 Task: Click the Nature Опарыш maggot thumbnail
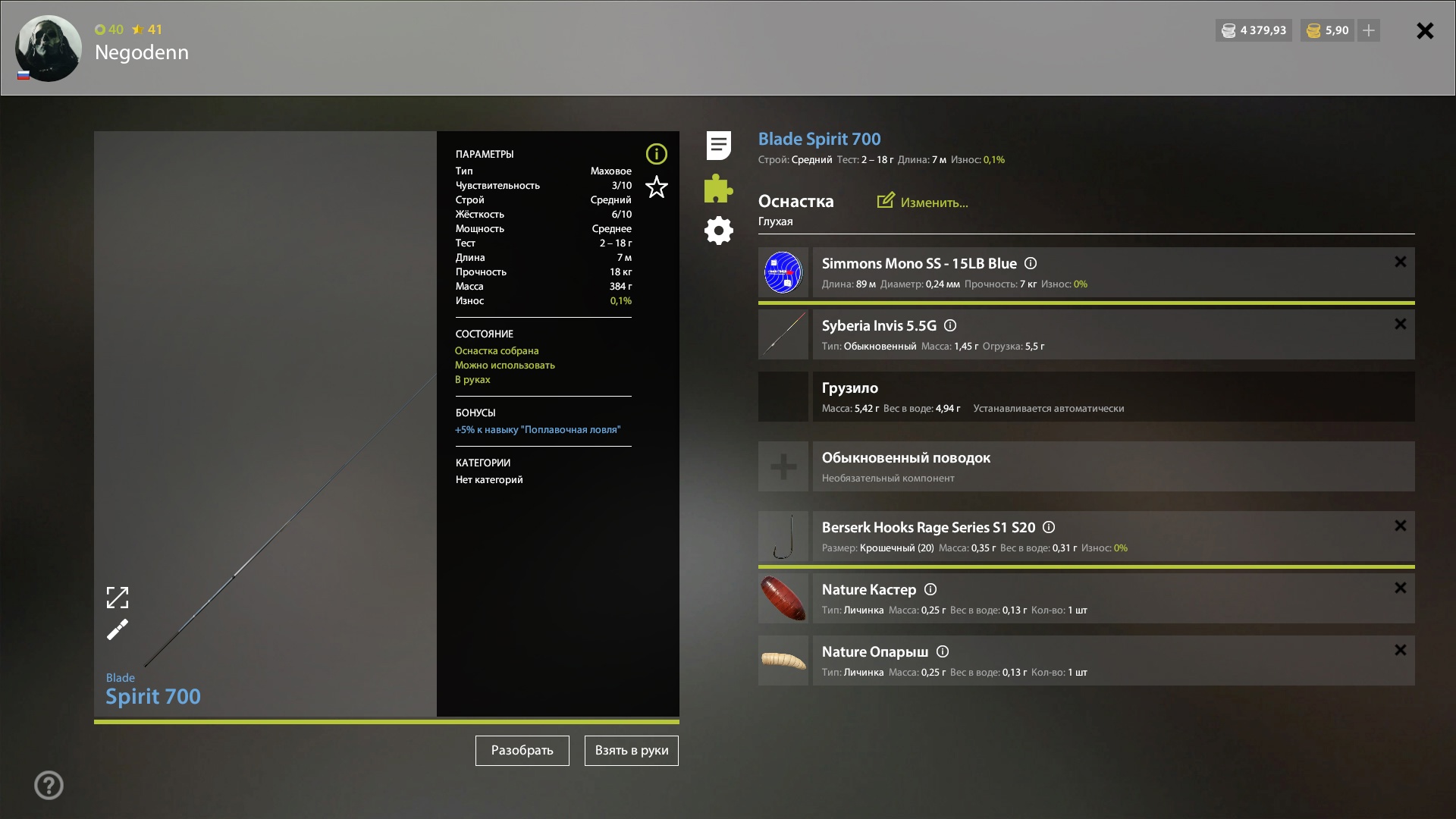point(783,661)
